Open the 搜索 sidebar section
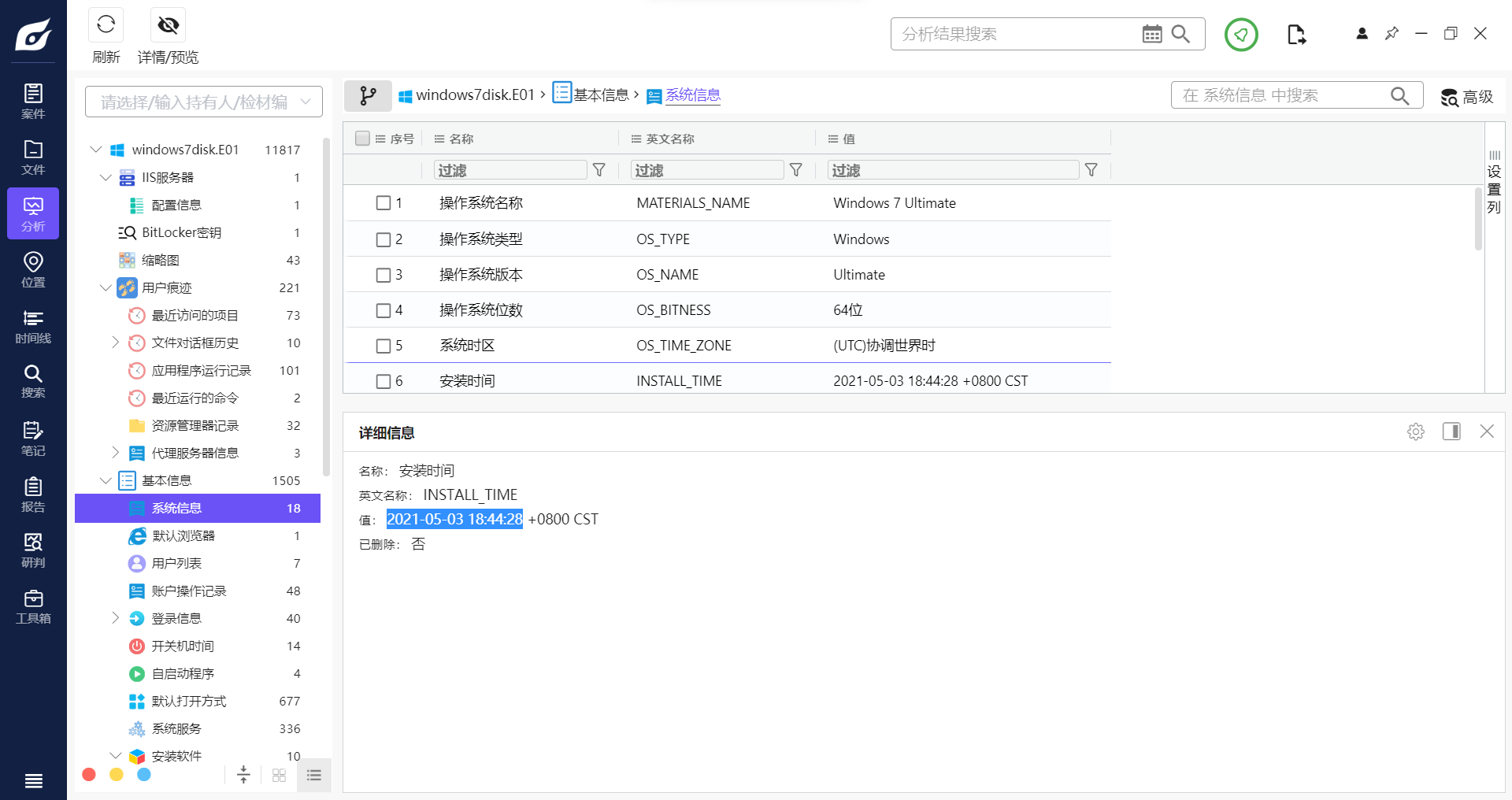Image resolution: width=1512 pixels, height=800 pixels. click(x=33, y=381)
